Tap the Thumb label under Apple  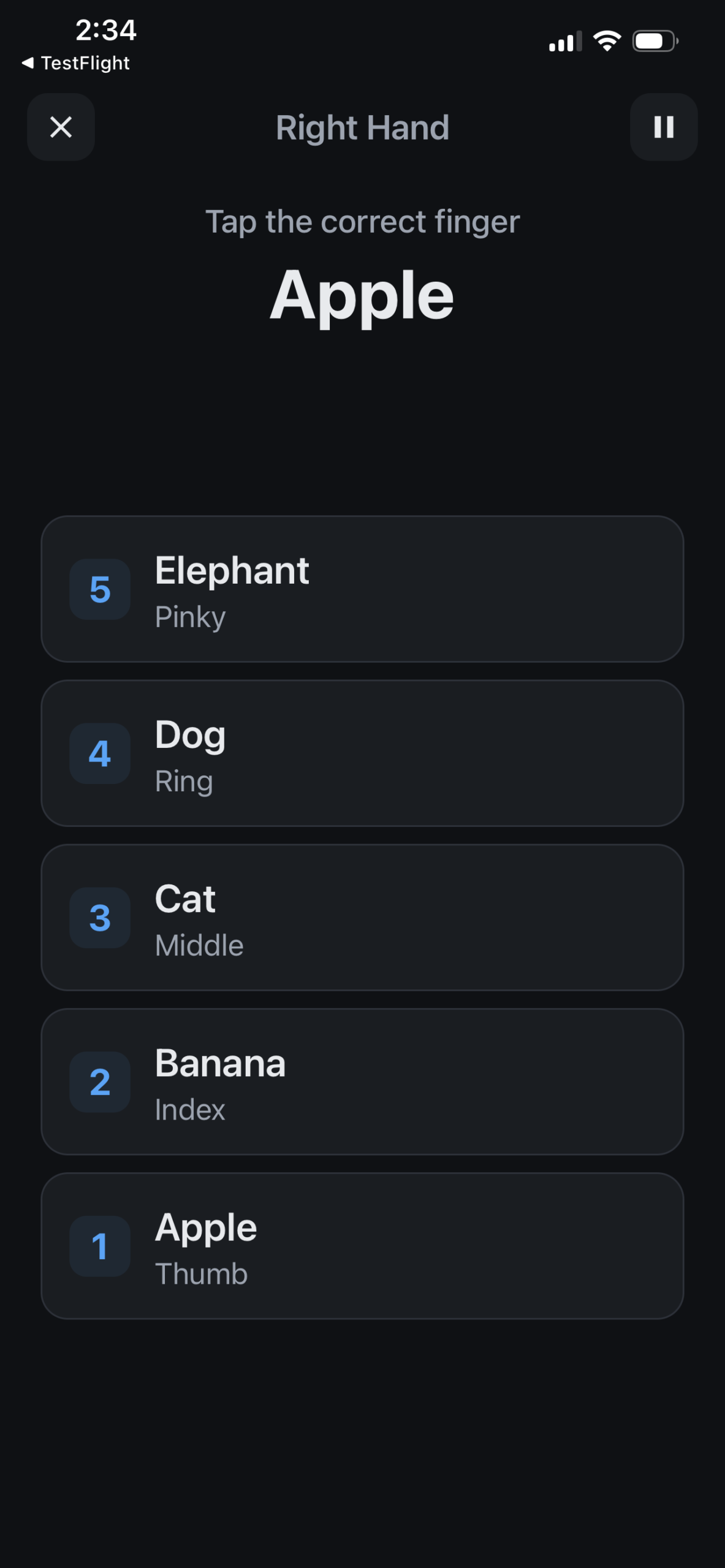[201, 1274]
